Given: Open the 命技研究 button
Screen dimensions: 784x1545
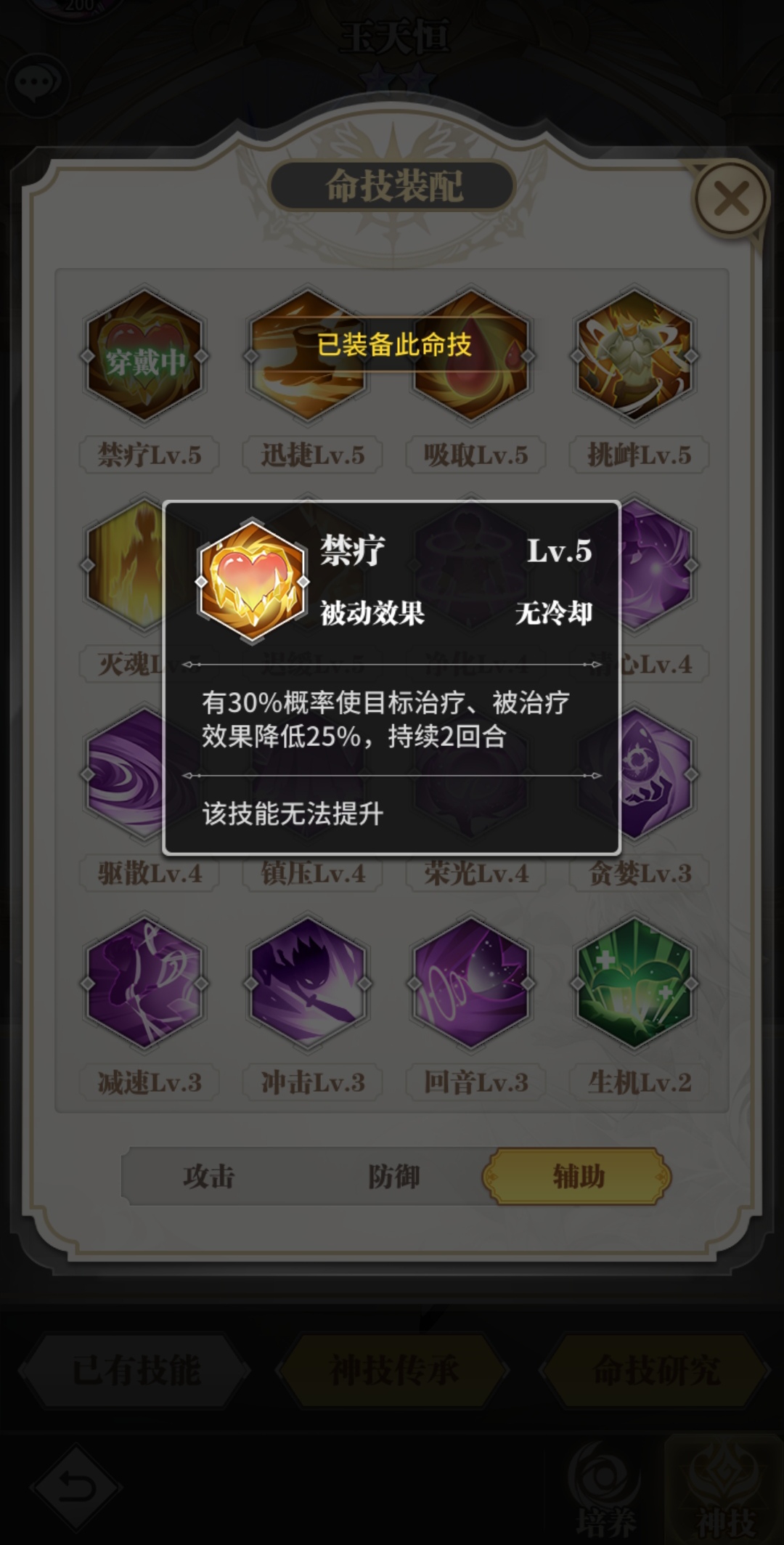Looking at the screenshot, I should coord(656,1371).
